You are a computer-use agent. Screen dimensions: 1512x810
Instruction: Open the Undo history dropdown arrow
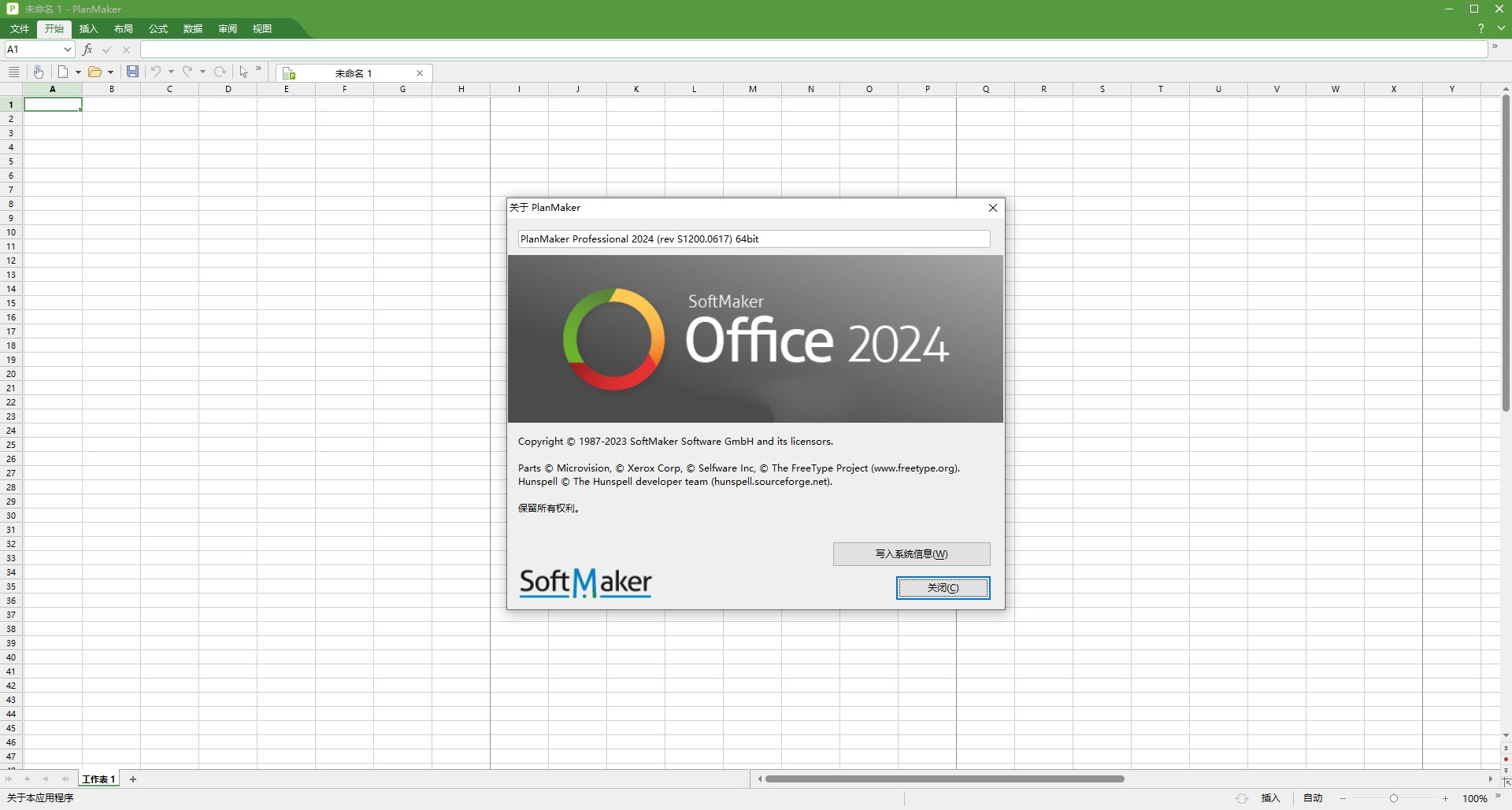(171, 72)
